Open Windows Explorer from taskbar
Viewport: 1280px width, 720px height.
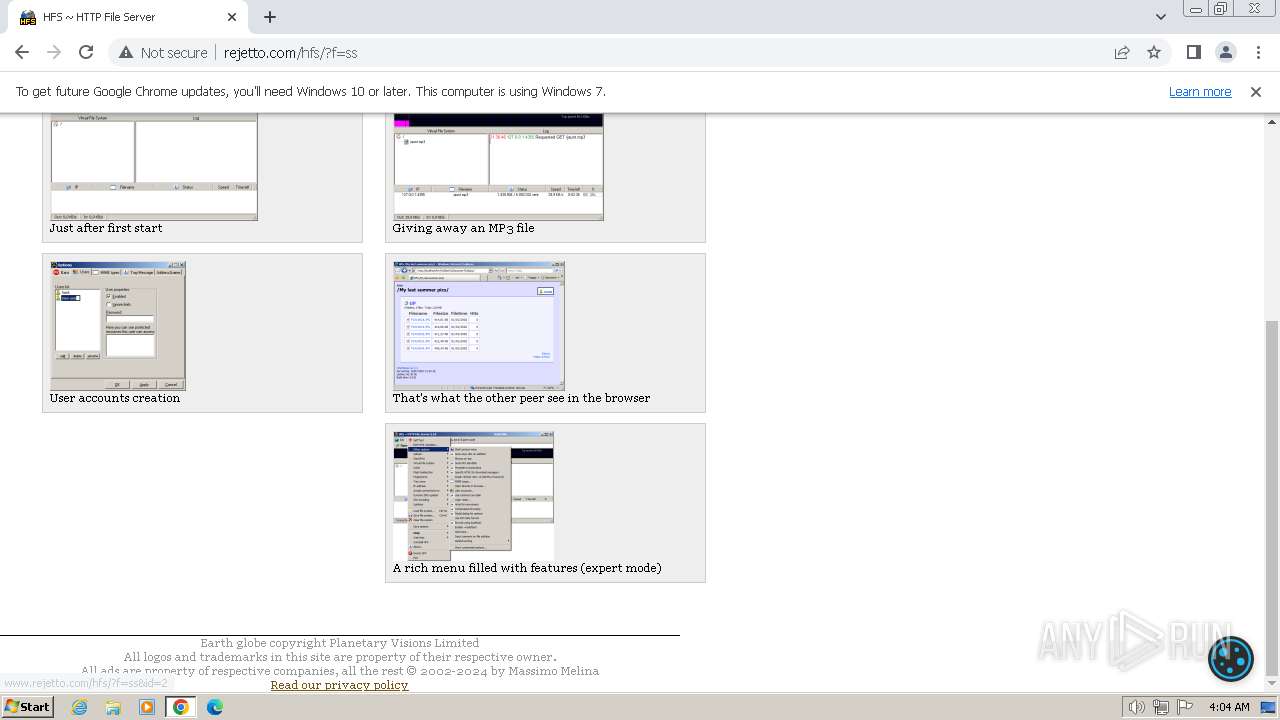coord(113,707)
